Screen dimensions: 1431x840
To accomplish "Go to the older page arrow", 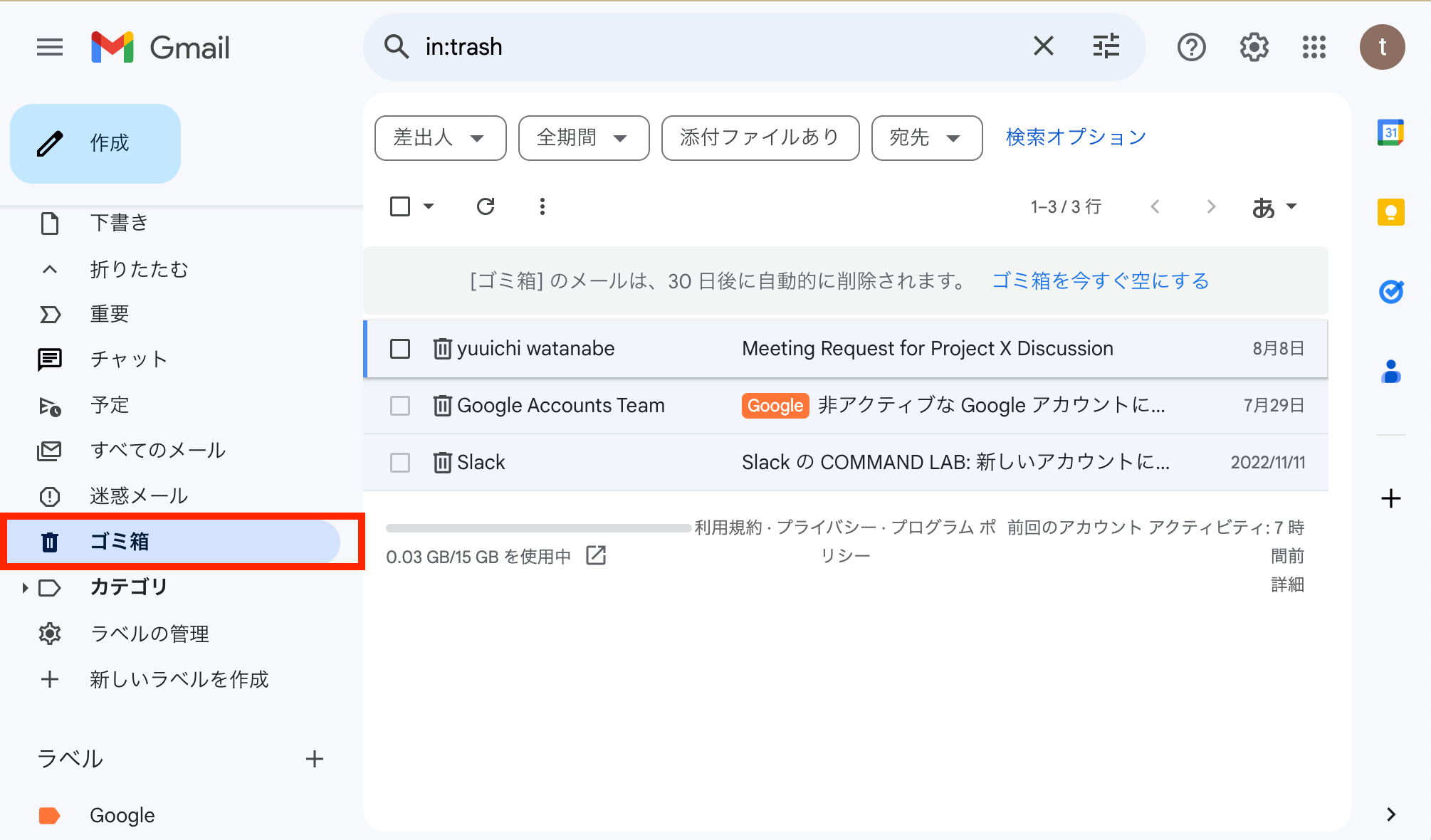I will [x=1211, y=206].
